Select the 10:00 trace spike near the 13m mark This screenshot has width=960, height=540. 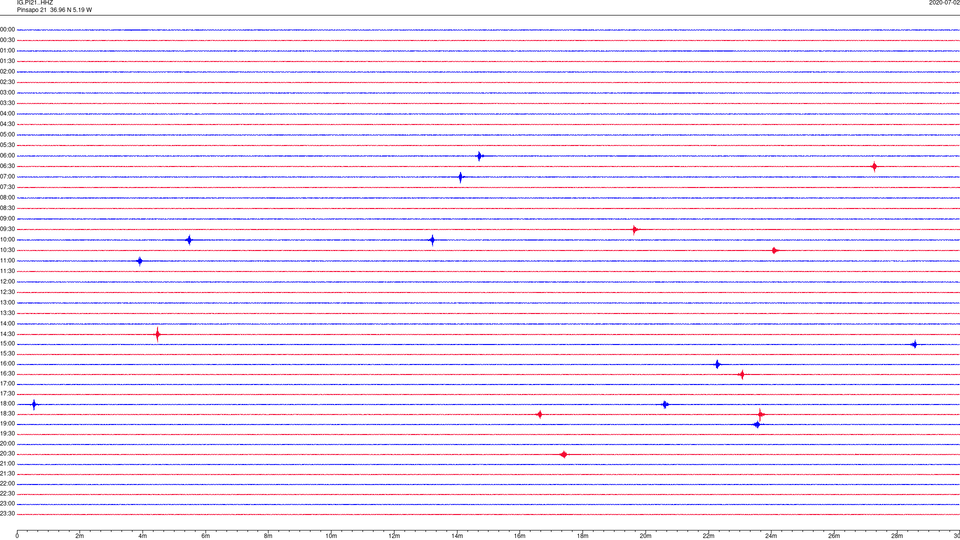click(432, 240)
